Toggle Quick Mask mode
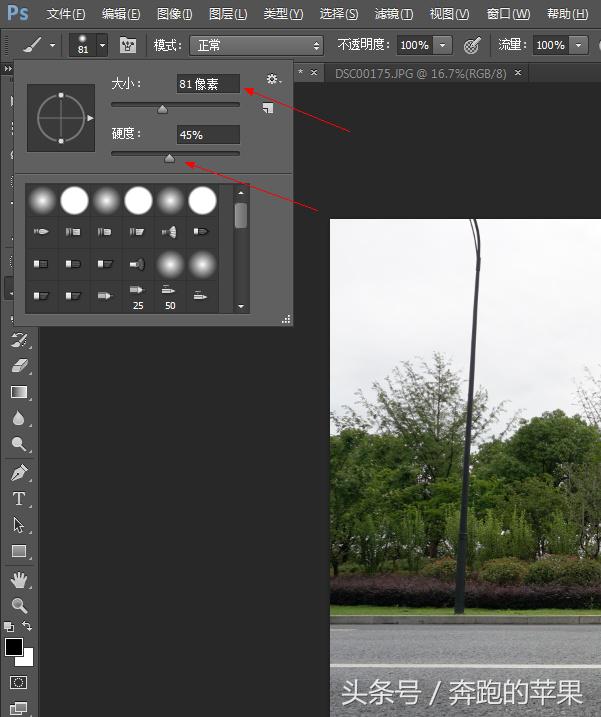The width and height of the screenshot is (601, 717). pyautogui.click(x=18, y=683)
